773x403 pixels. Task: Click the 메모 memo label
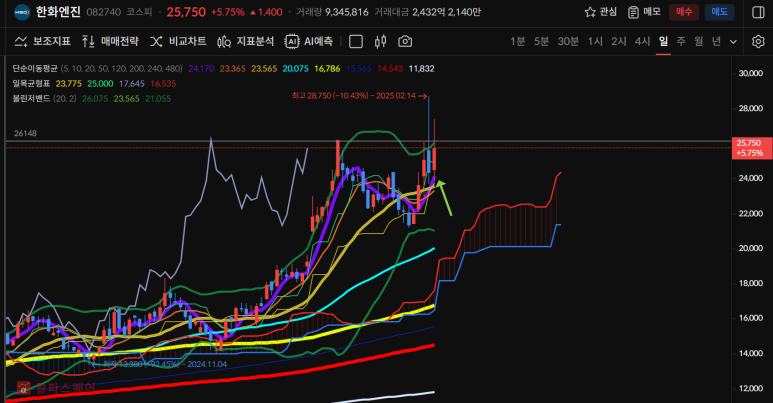[652, 12]
